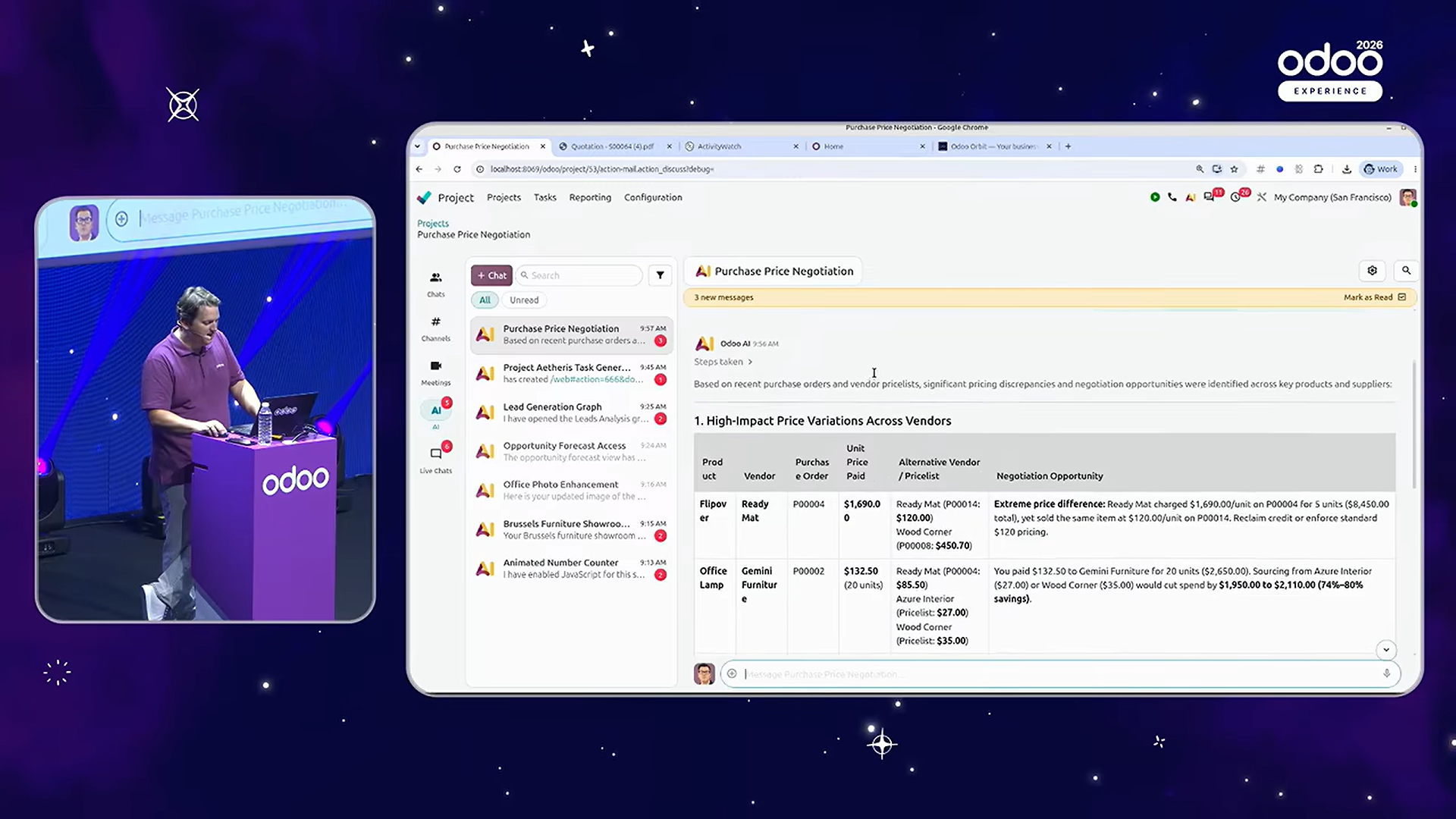Open the user avatar menu in top bar
The image size is (1456, 819).
1408,197
